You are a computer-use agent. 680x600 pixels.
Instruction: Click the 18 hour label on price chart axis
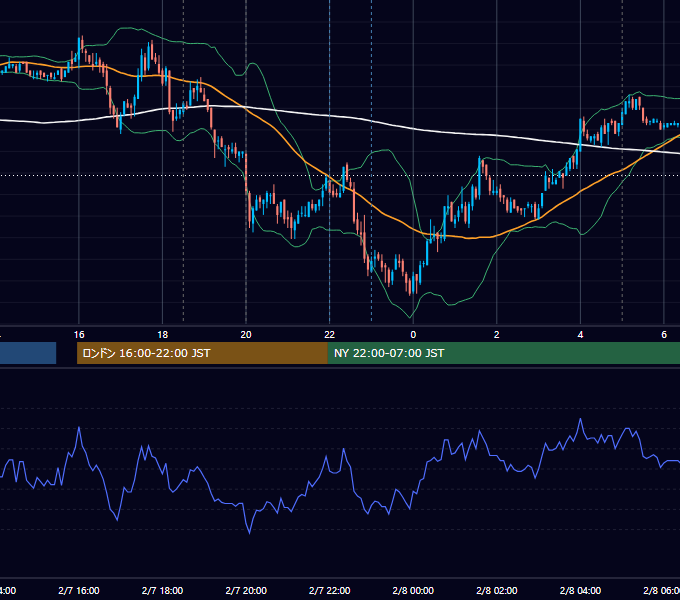(x=163, y=335)
